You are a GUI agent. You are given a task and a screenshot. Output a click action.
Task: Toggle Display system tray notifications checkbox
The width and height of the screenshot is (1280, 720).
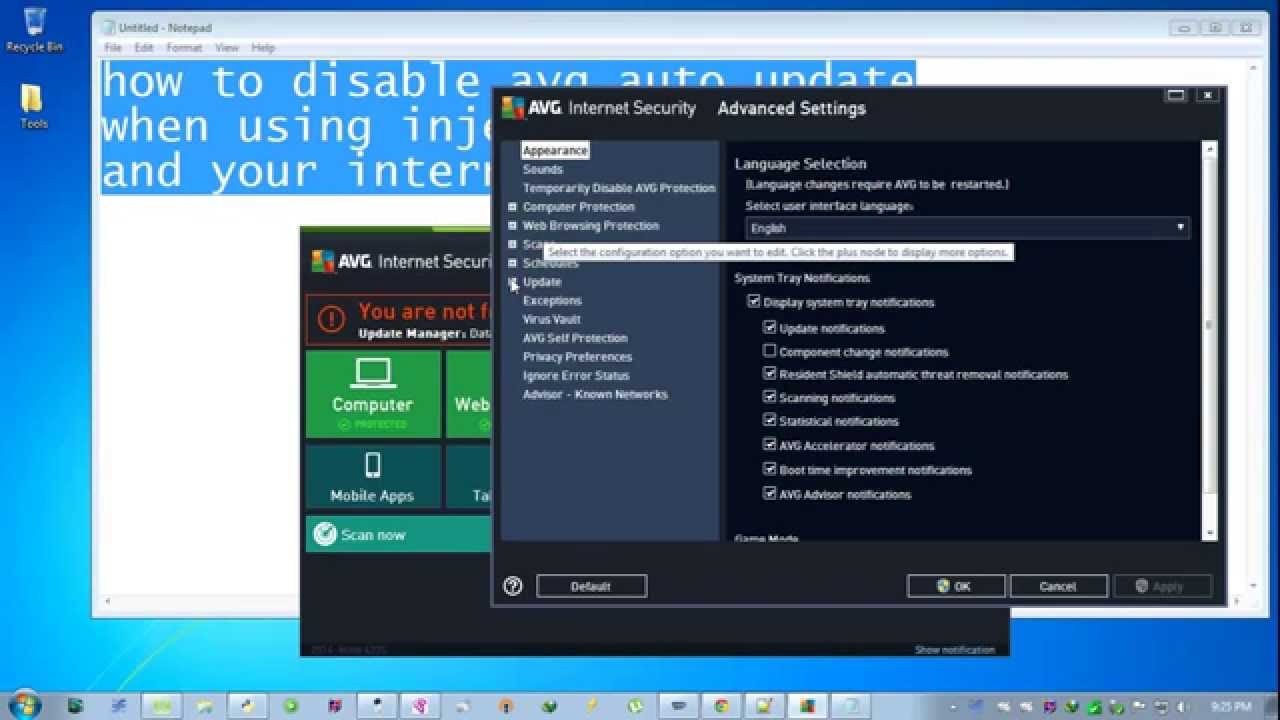[x=754, y=302]
